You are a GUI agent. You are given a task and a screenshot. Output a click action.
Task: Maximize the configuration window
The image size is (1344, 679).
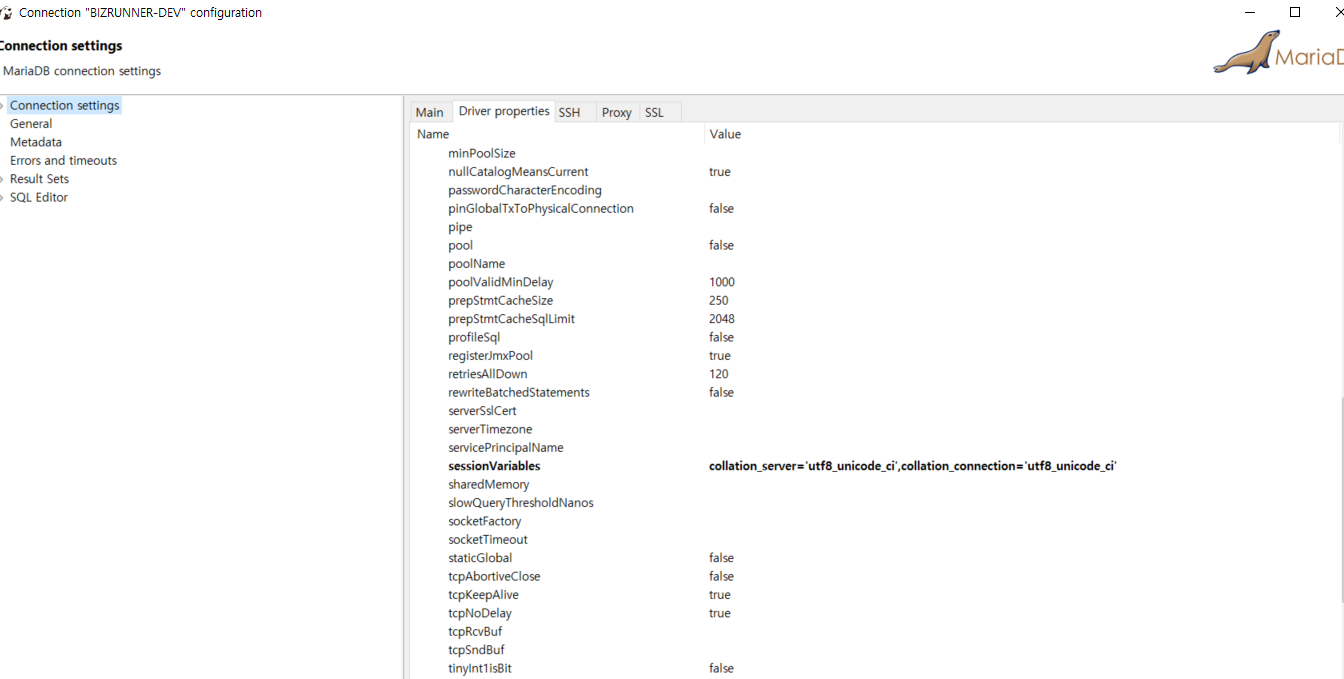tap(1295, 12)
